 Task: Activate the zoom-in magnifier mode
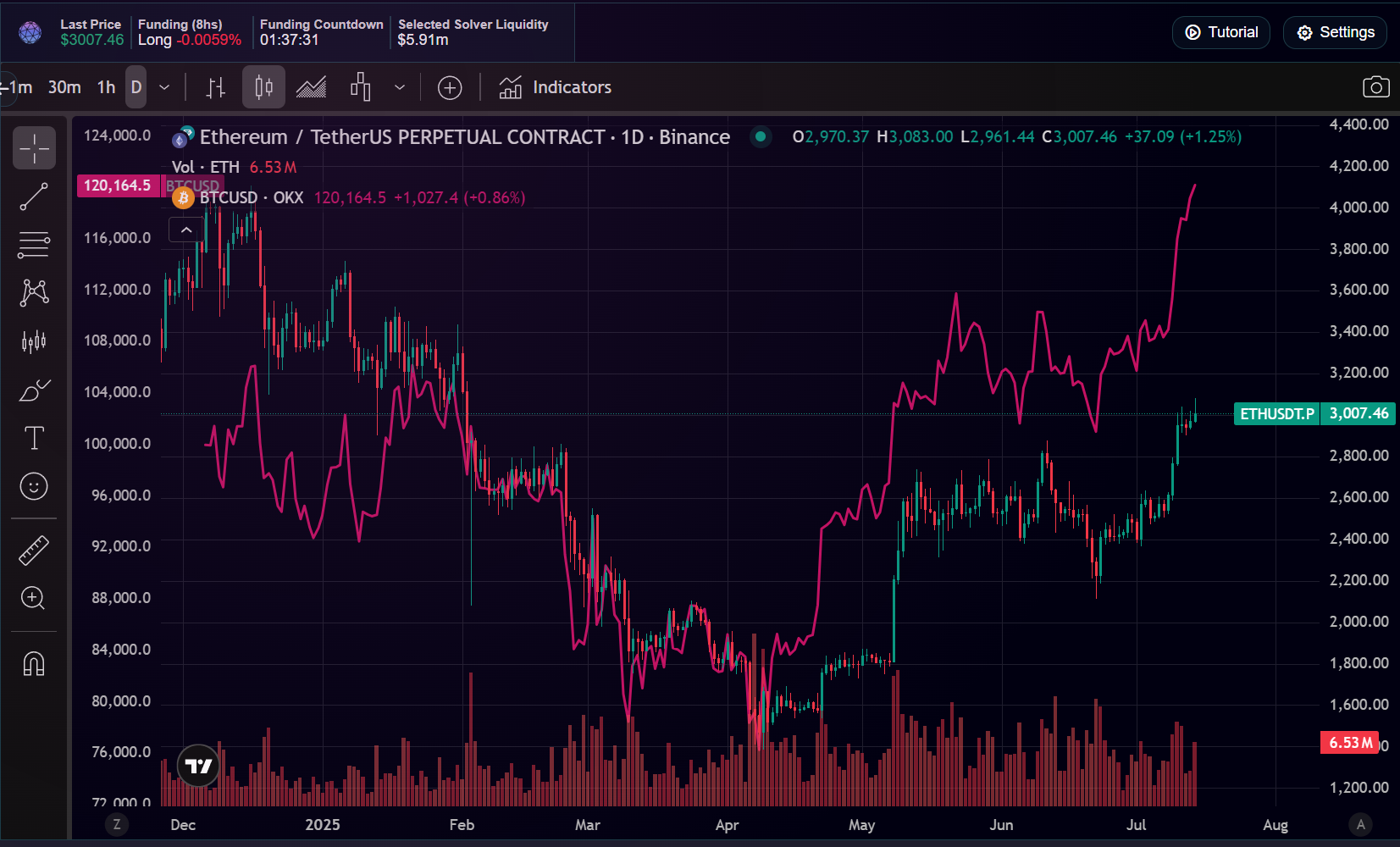(x=34, y=599)
